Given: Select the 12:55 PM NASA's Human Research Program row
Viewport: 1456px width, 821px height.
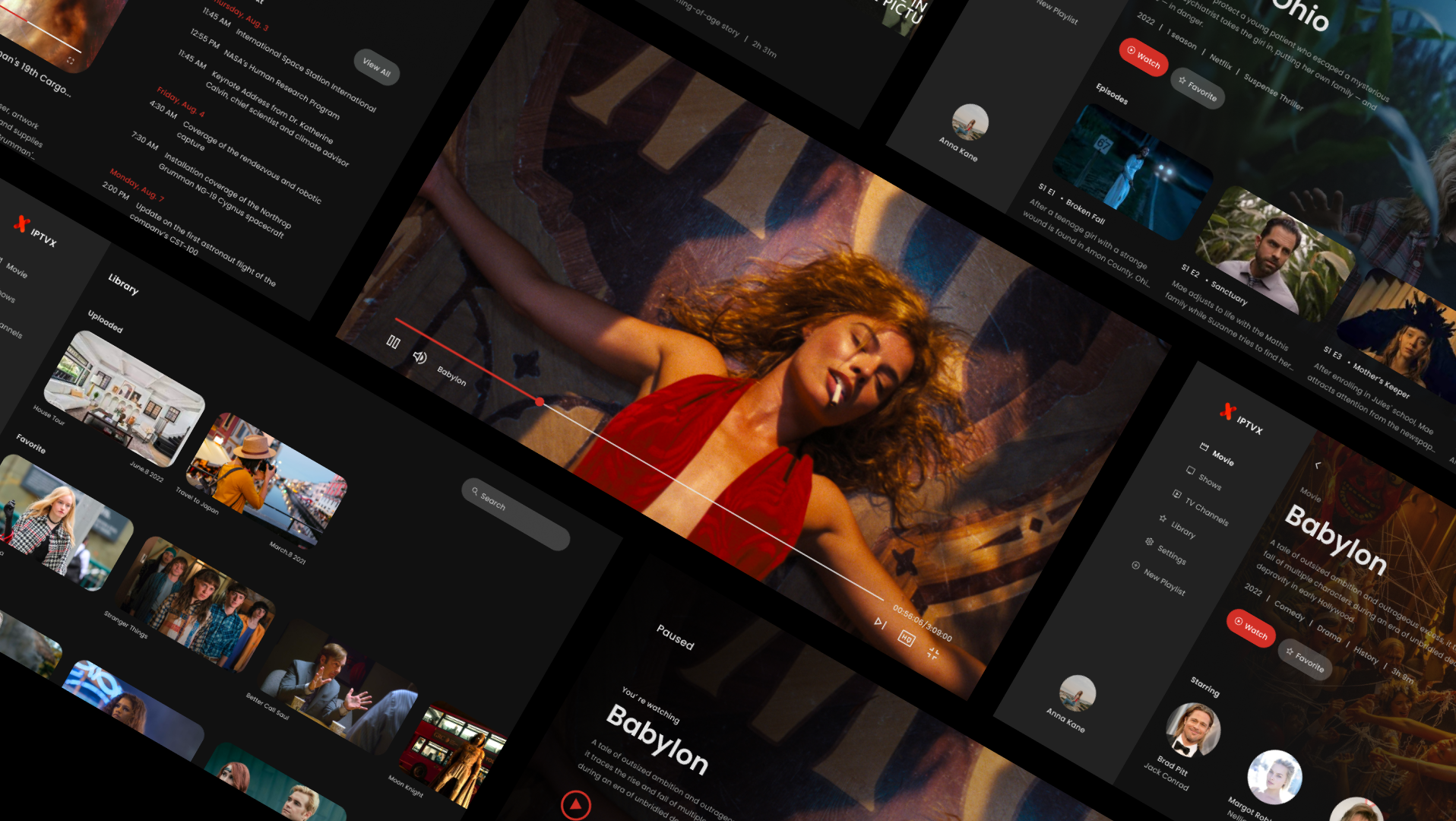Looking at the screenshot, I should tap(264, 74).
